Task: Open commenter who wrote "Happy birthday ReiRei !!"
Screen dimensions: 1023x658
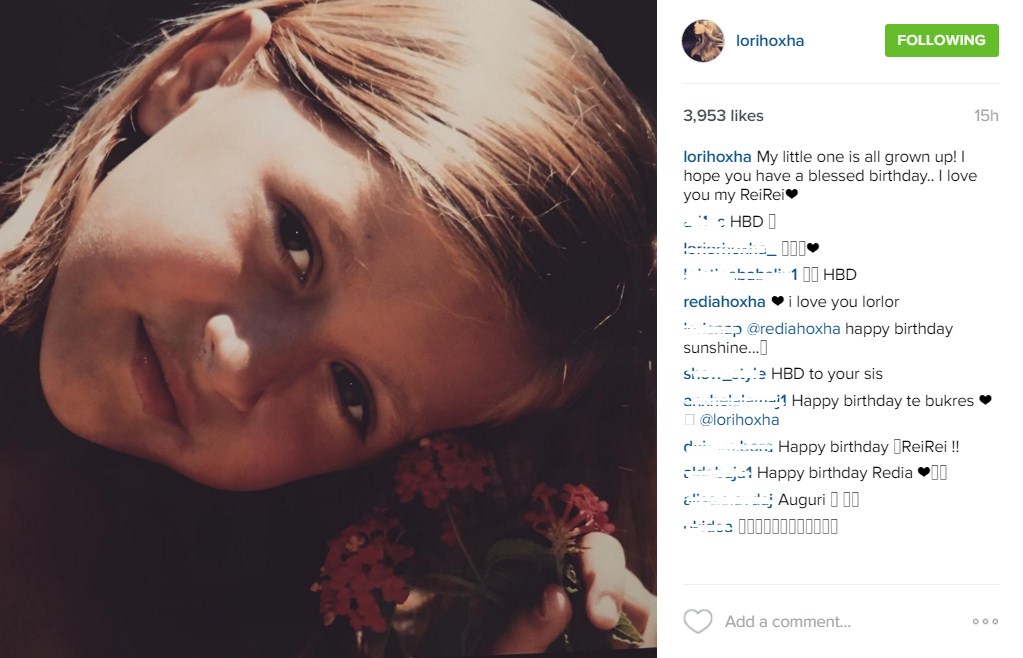Action: point(728,447)
